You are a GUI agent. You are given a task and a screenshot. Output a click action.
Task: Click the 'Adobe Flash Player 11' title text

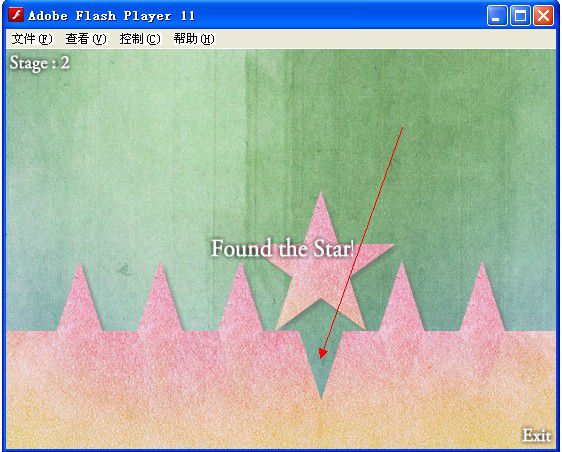coord(111,16)
